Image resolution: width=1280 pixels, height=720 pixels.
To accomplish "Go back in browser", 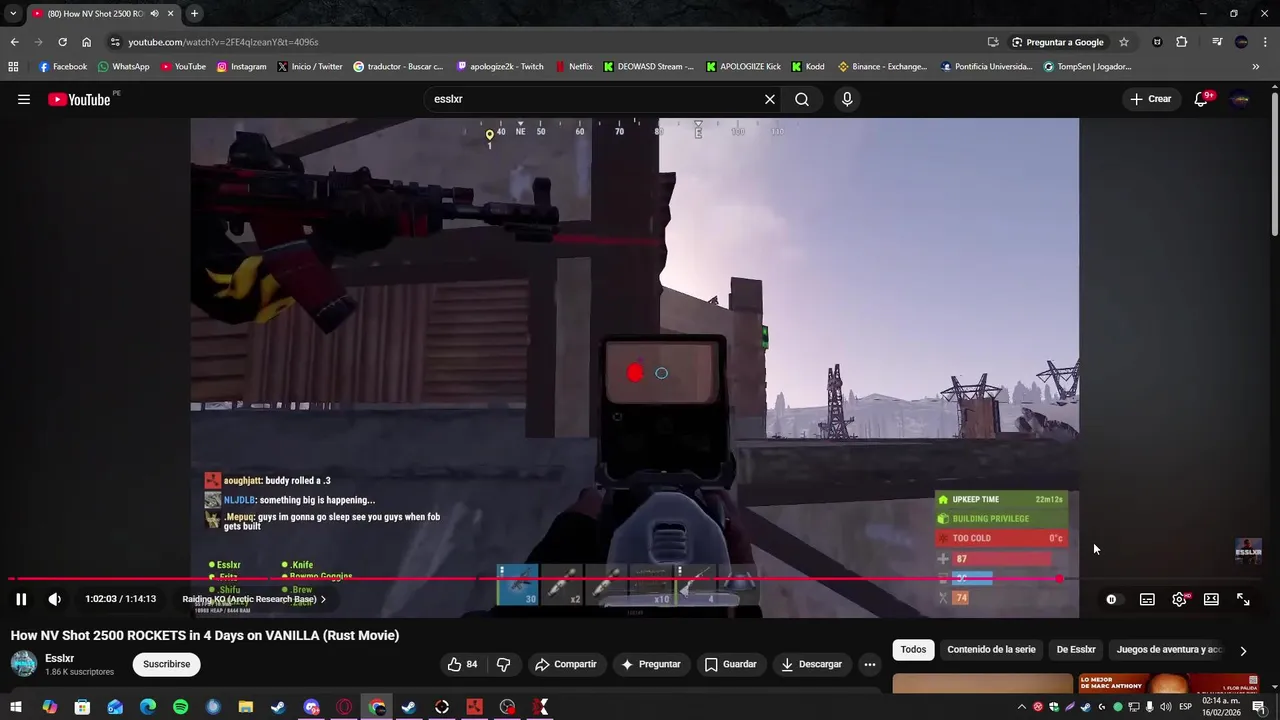I will click(14, 42).
